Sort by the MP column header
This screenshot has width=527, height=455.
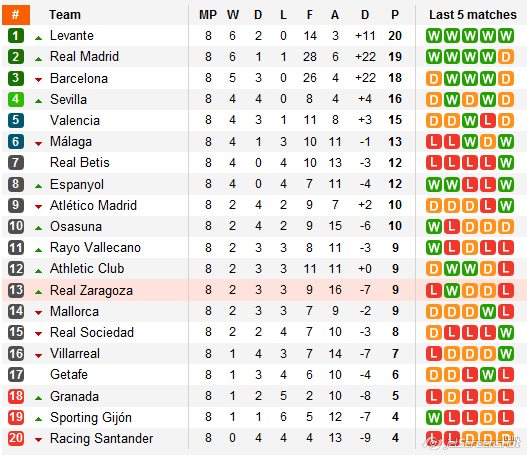(208, 15)
